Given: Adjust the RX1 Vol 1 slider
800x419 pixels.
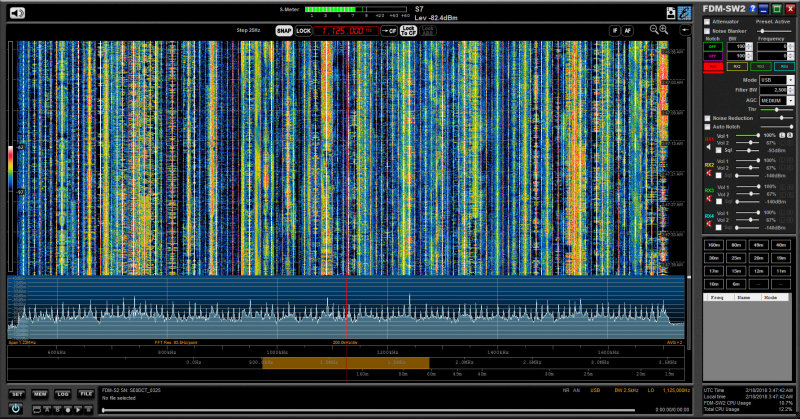Looking at the screenshot, I should [748, 136].
